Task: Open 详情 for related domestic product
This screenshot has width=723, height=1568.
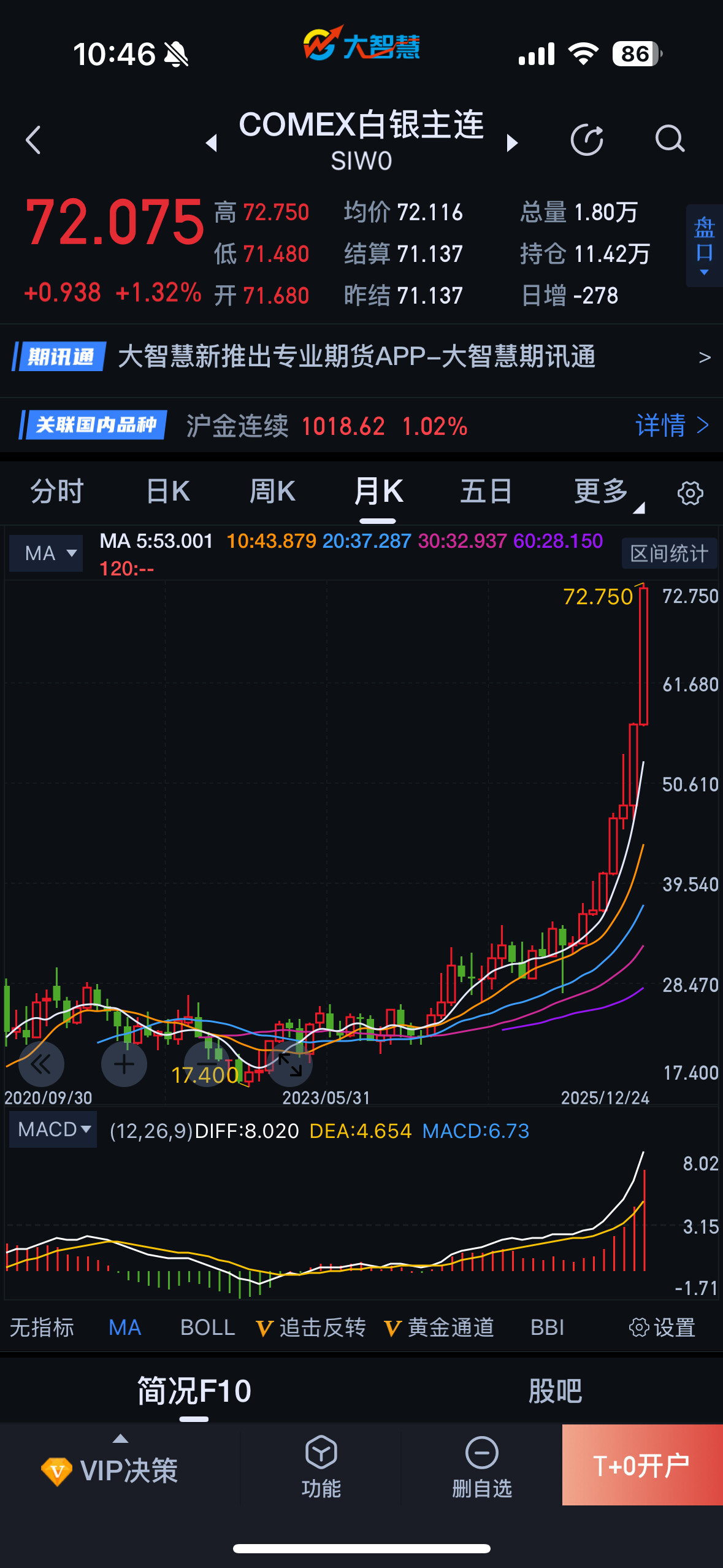Action: coord(672,425)
